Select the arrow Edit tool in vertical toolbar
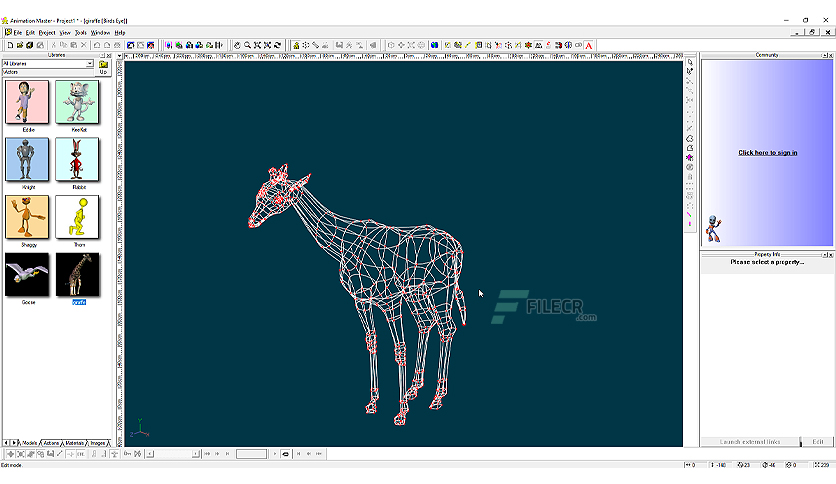 pos(690,62)
